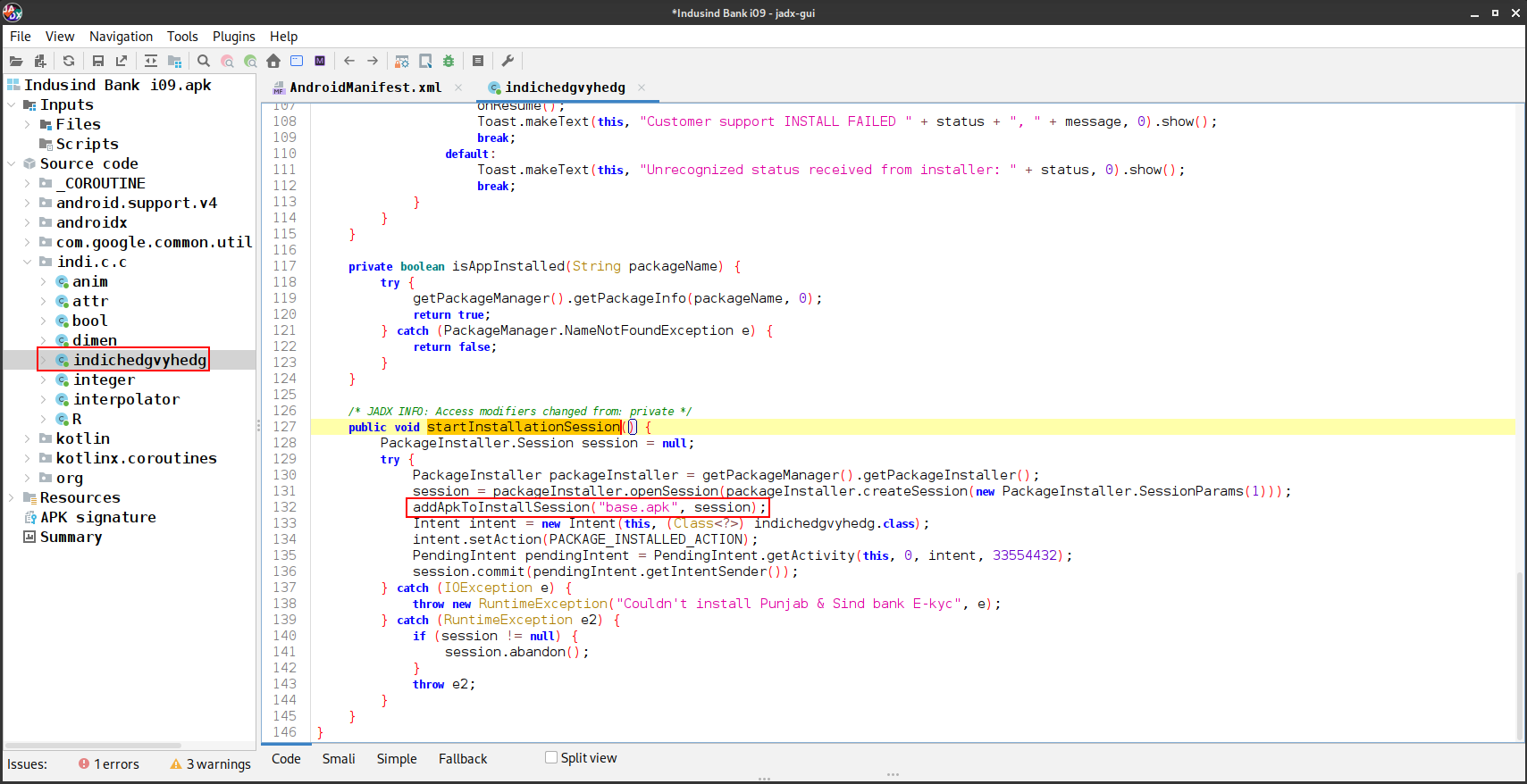Viewport: 1527px width, 784px height.
Task: Switch to AndroidManifest.xml tab
Action: (x=365, y=88)
